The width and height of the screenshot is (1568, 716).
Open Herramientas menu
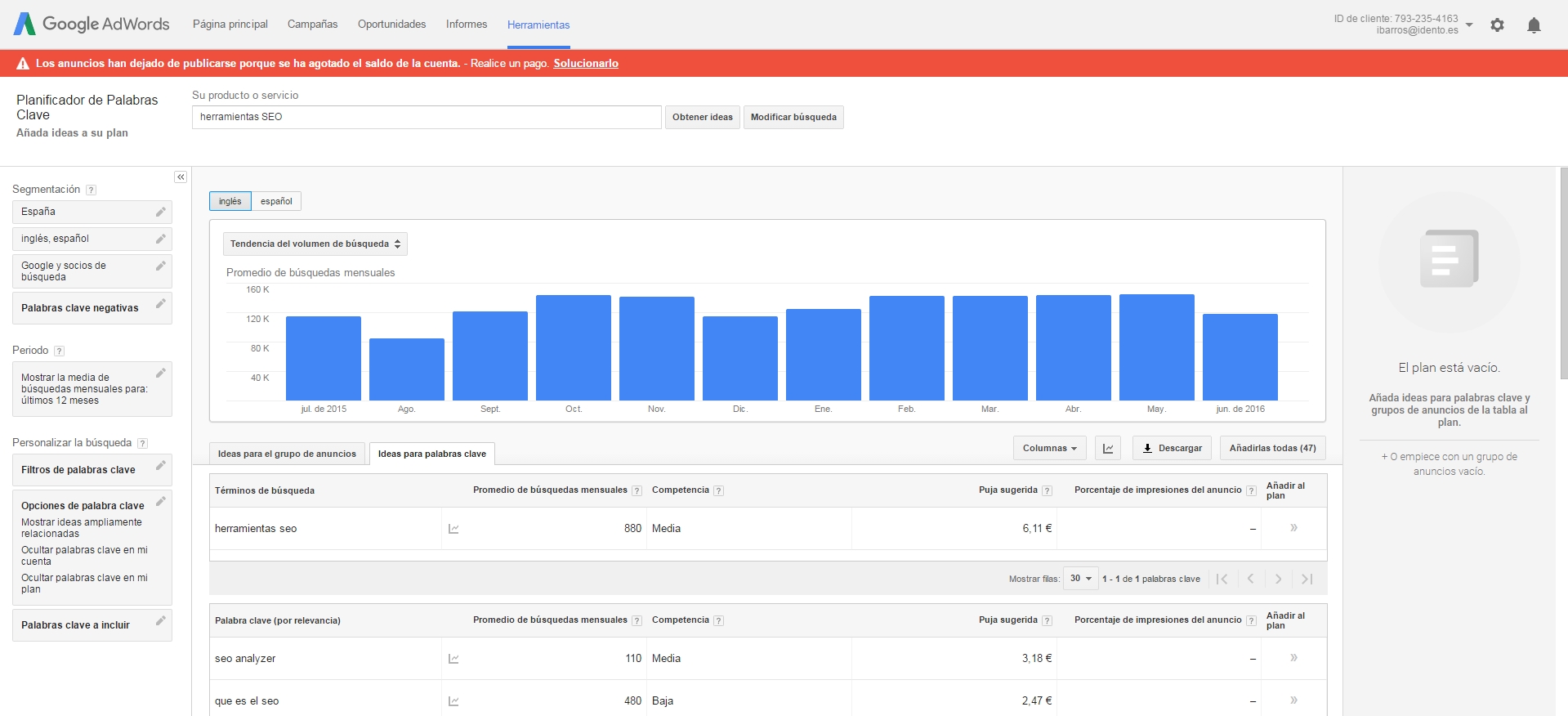click(x=538, y=25)
